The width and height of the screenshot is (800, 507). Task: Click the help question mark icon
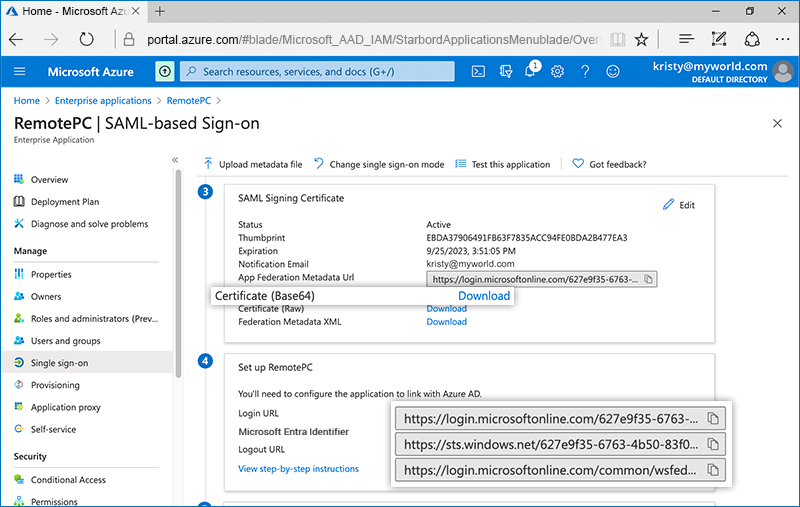[x=585, y=72]
